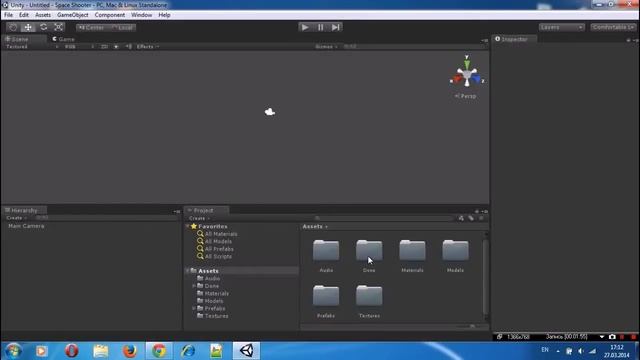Select Main Camera in Hierarchy
This screenshot has height=360, width=640.
[26, 226]
